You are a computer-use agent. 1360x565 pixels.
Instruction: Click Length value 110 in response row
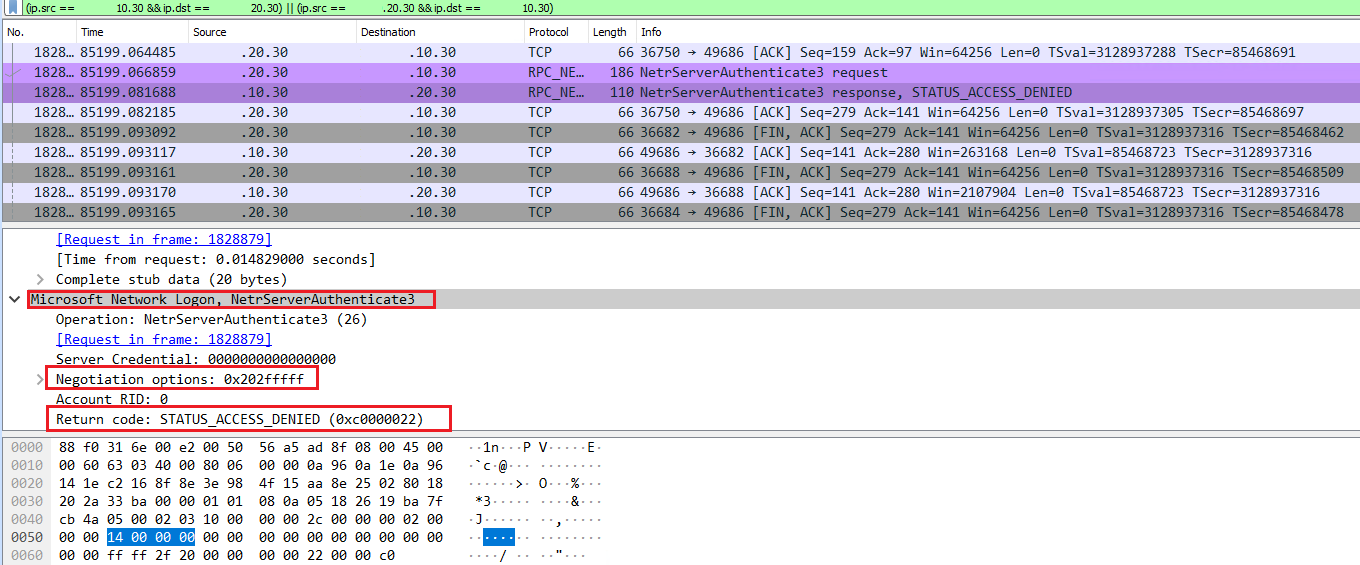[x=621, y=92]
